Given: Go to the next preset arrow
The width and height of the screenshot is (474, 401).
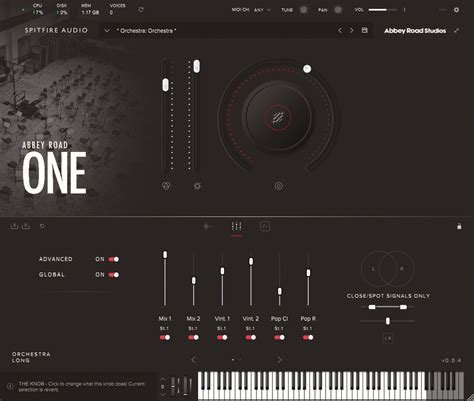Looking at the screenshot, I should coord(351,30).
